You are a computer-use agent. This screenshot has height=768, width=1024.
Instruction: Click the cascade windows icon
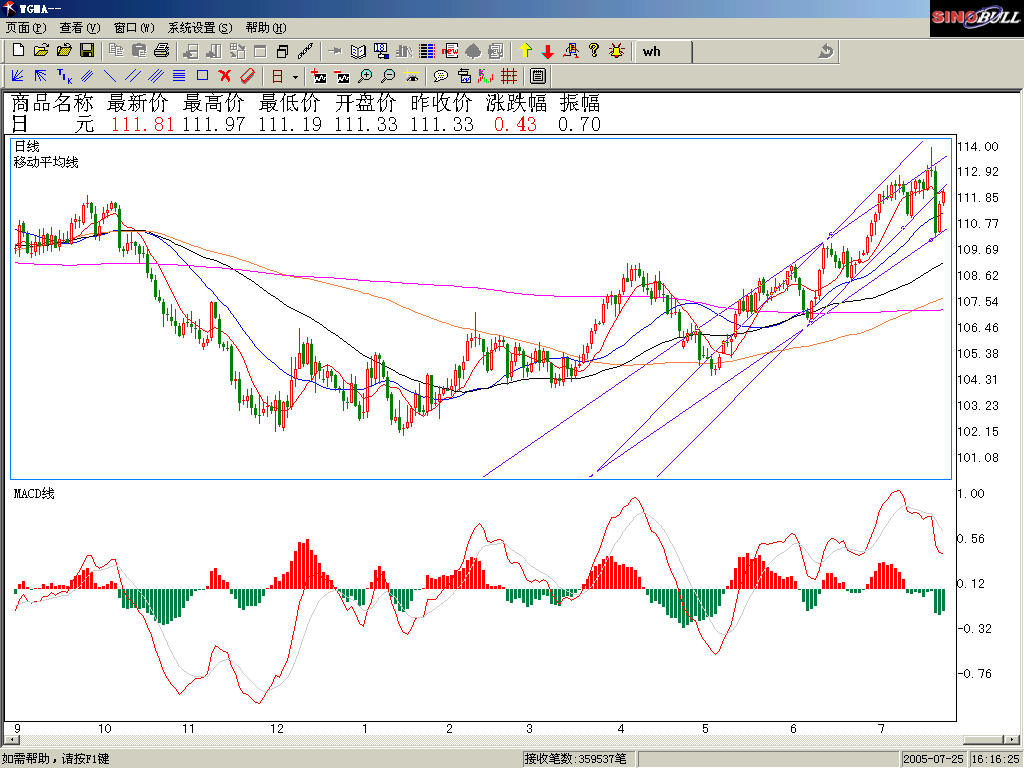pos(282,51)
